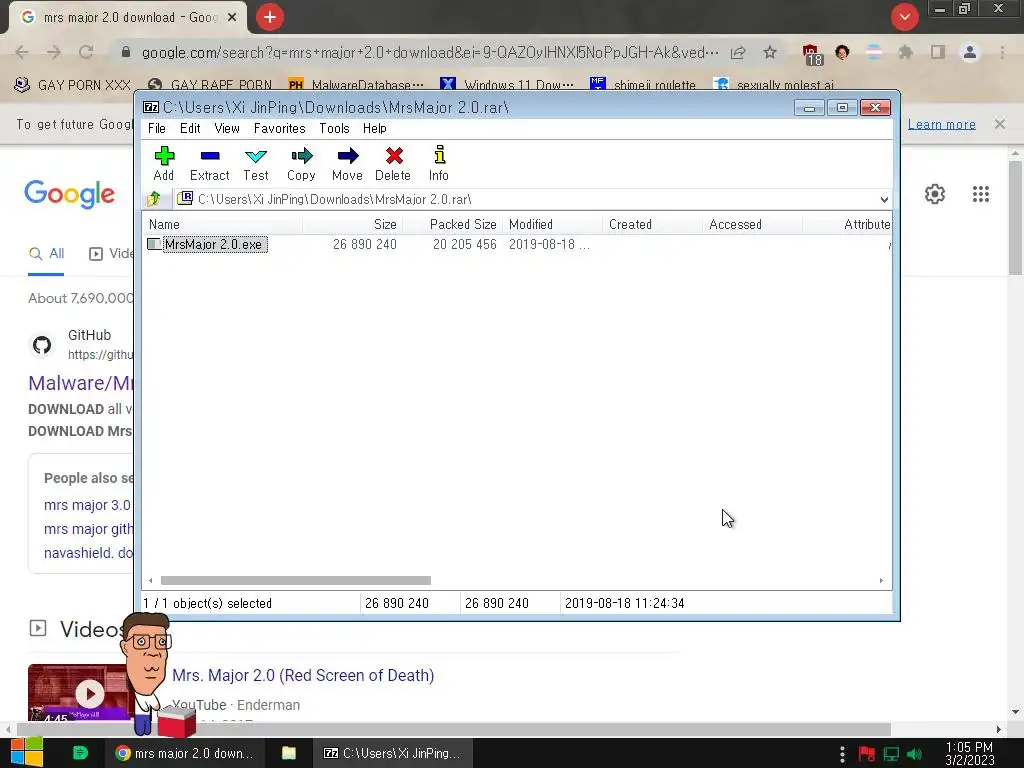Select the All search tab
The image size is (1024, 768).
pos(46,253)
